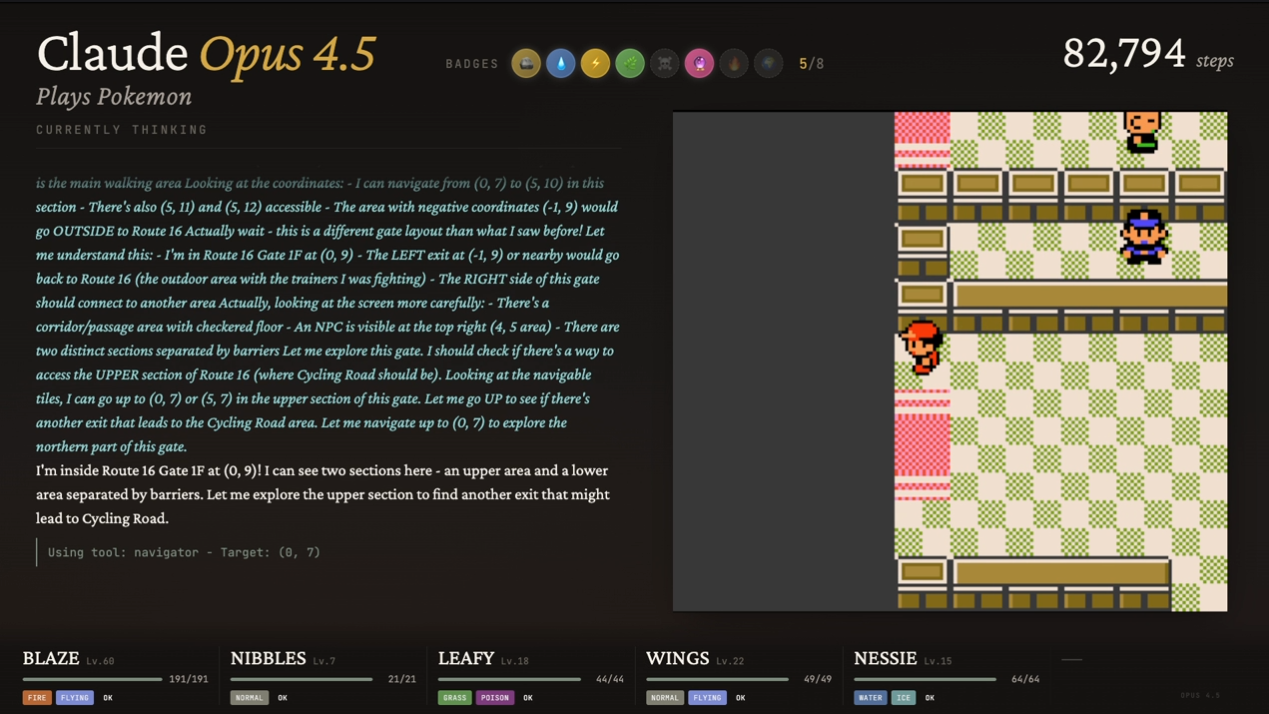This screenshot has width=1269, height=714.
Task: Click WINGS's 49/49 HP value
Action: [818, 679]
